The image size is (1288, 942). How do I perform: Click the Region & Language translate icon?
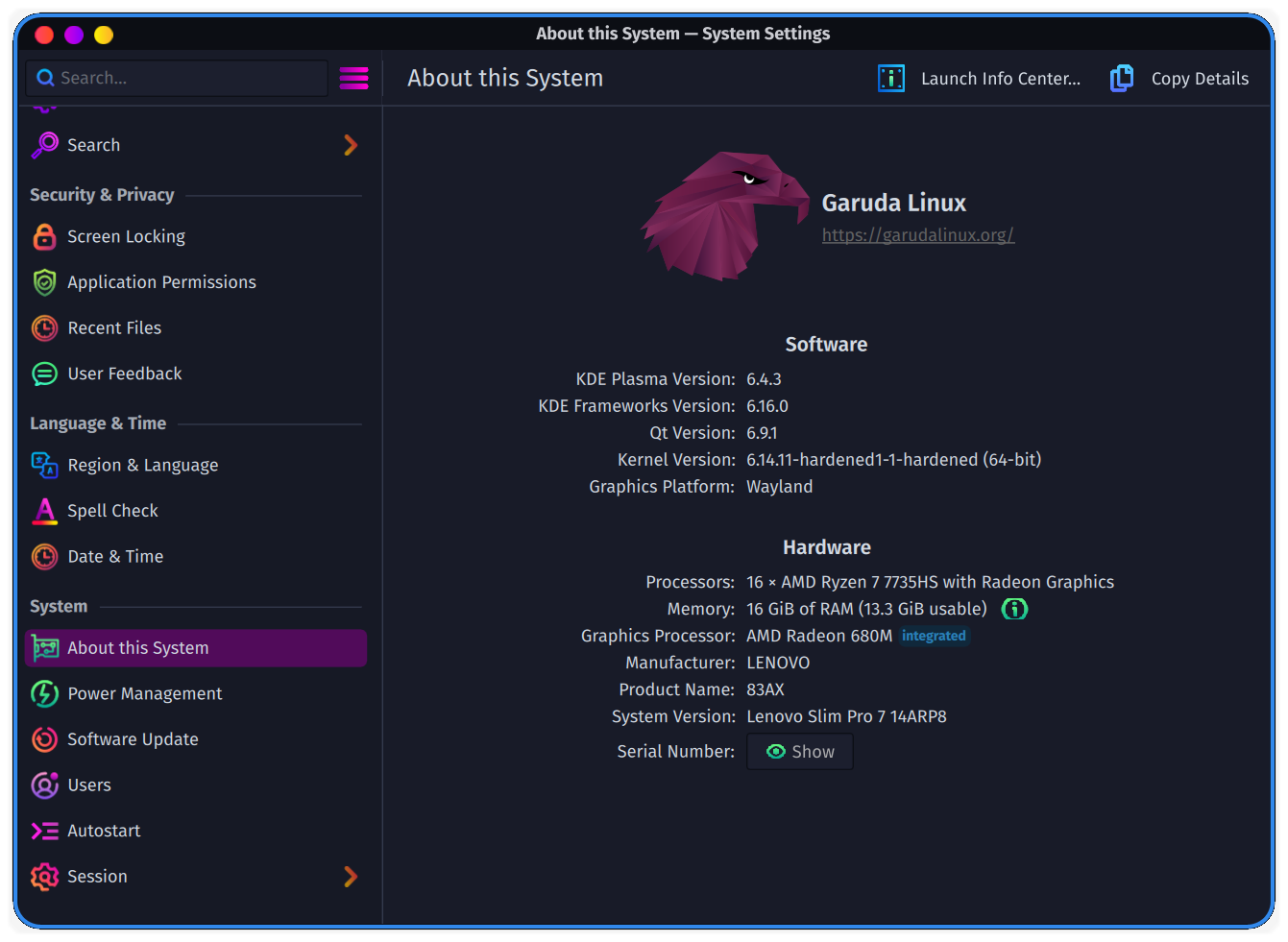click(45, 465)
